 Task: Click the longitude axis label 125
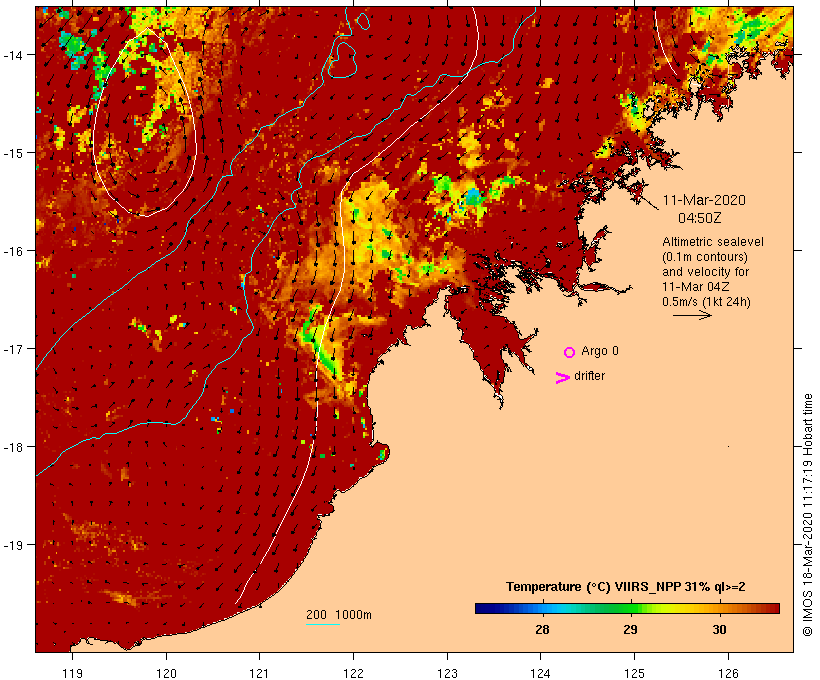coord(634,673)
